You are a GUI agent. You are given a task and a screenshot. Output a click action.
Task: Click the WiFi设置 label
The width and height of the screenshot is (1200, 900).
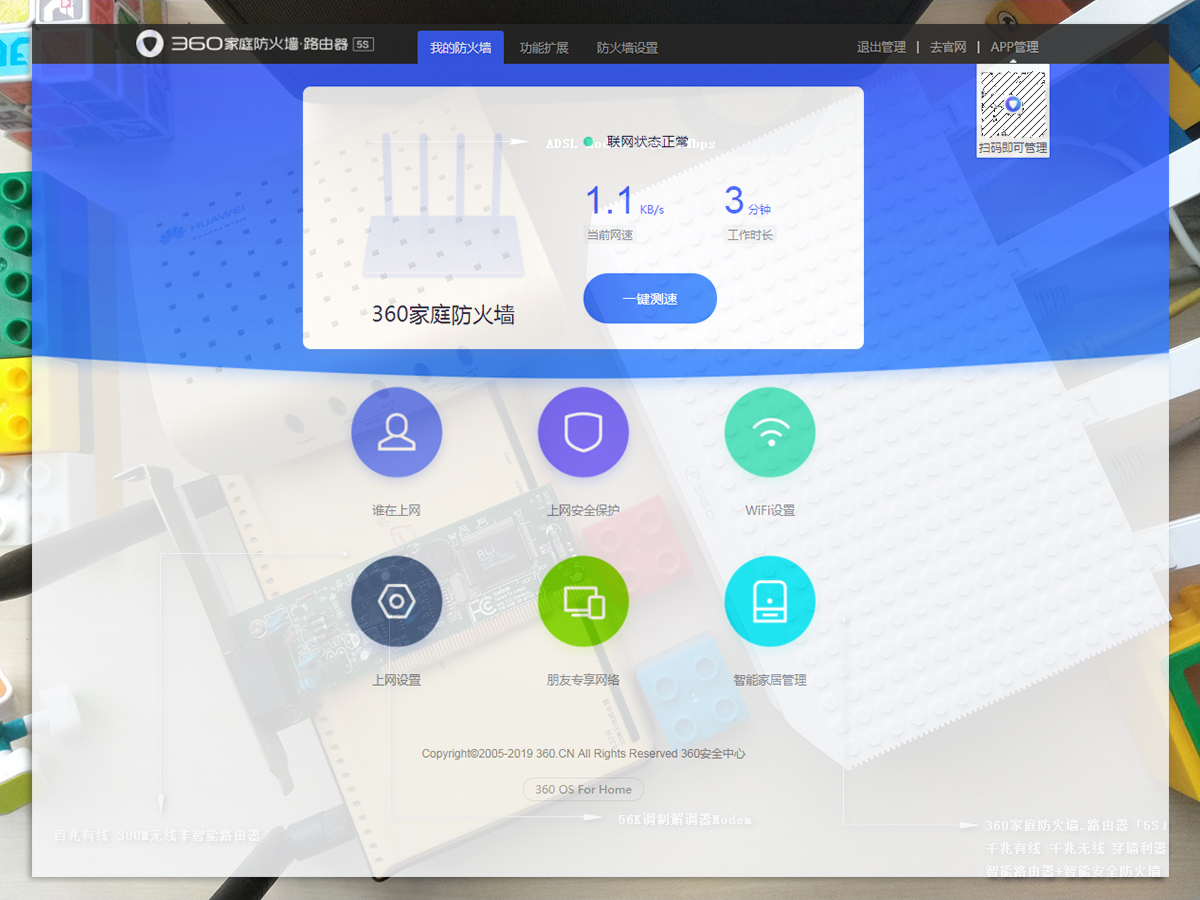[x=770, y=510]
